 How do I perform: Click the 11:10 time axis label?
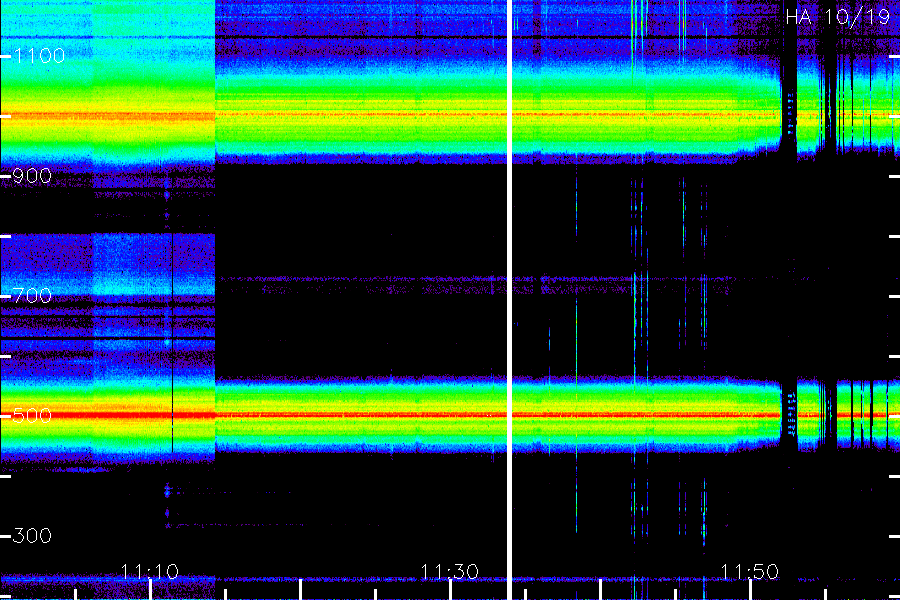[150, 571]
